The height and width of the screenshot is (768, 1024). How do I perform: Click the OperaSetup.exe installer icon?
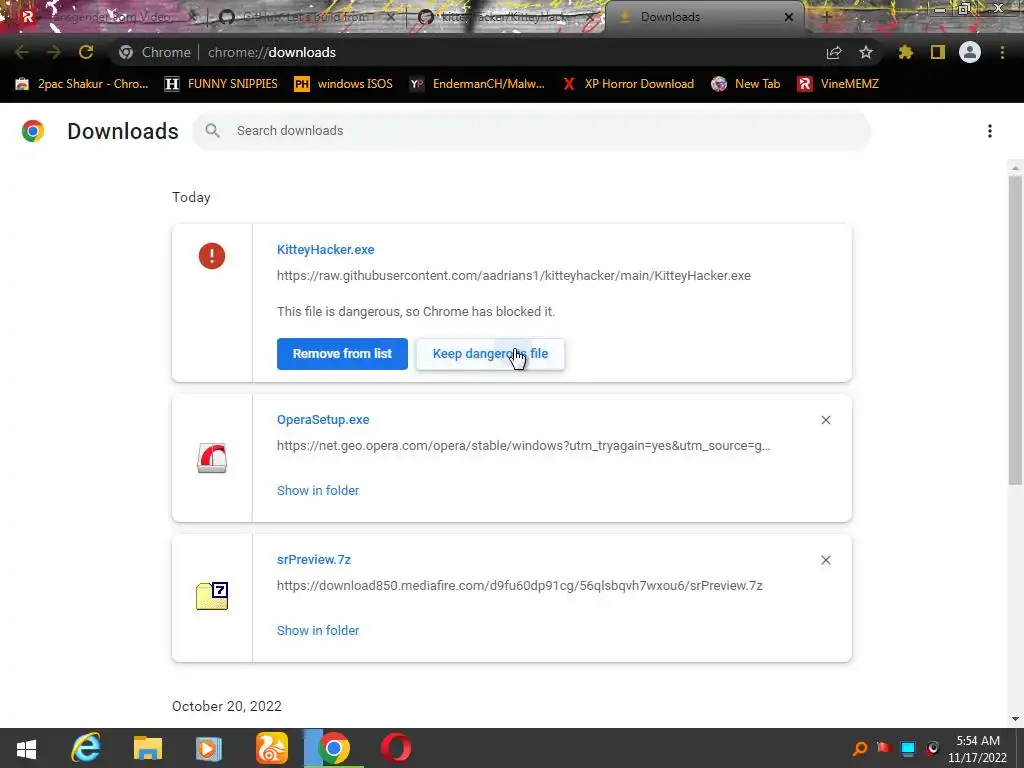[x=212, y=458]
